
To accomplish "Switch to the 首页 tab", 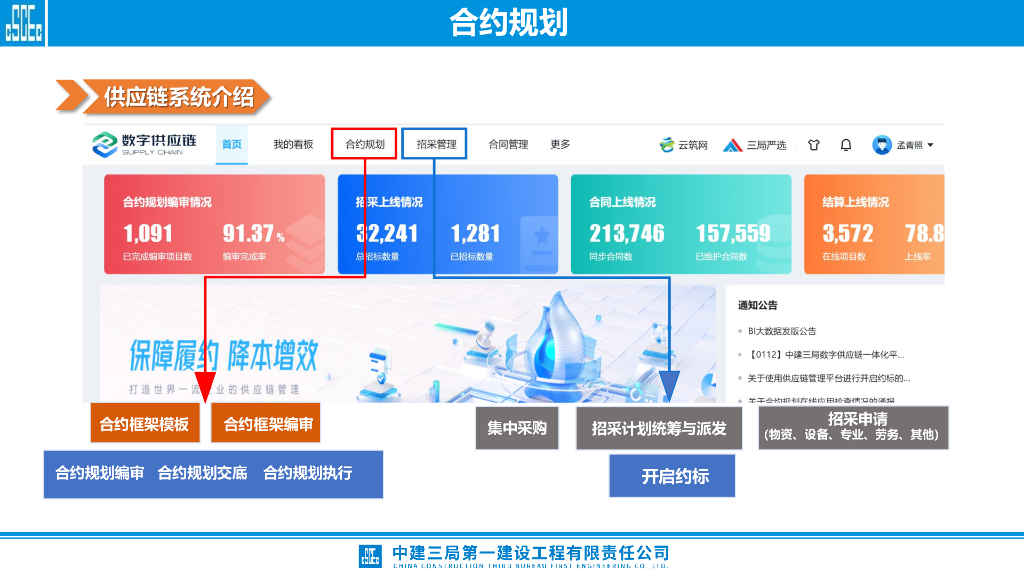I will tap(231, 144).
